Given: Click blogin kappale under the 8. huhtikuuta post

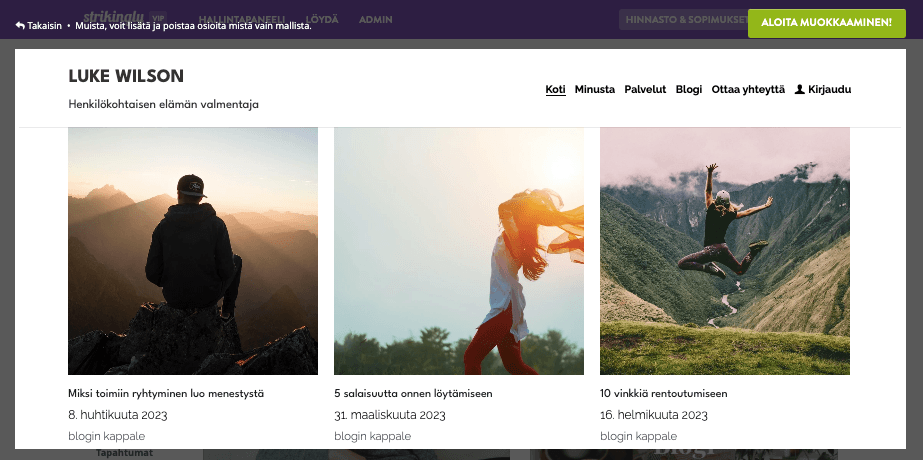Looking at the screenshot, I should pyautogui.click(x=107, y=436).
